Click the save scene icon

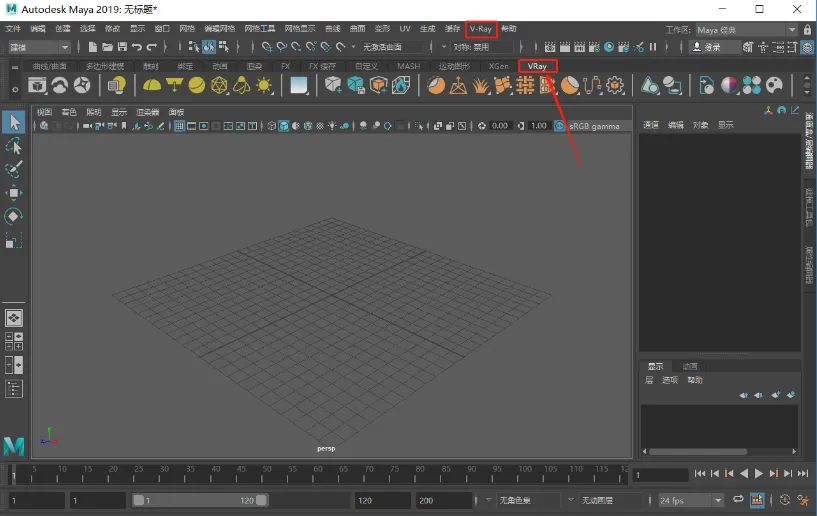(x=122, y=47)
